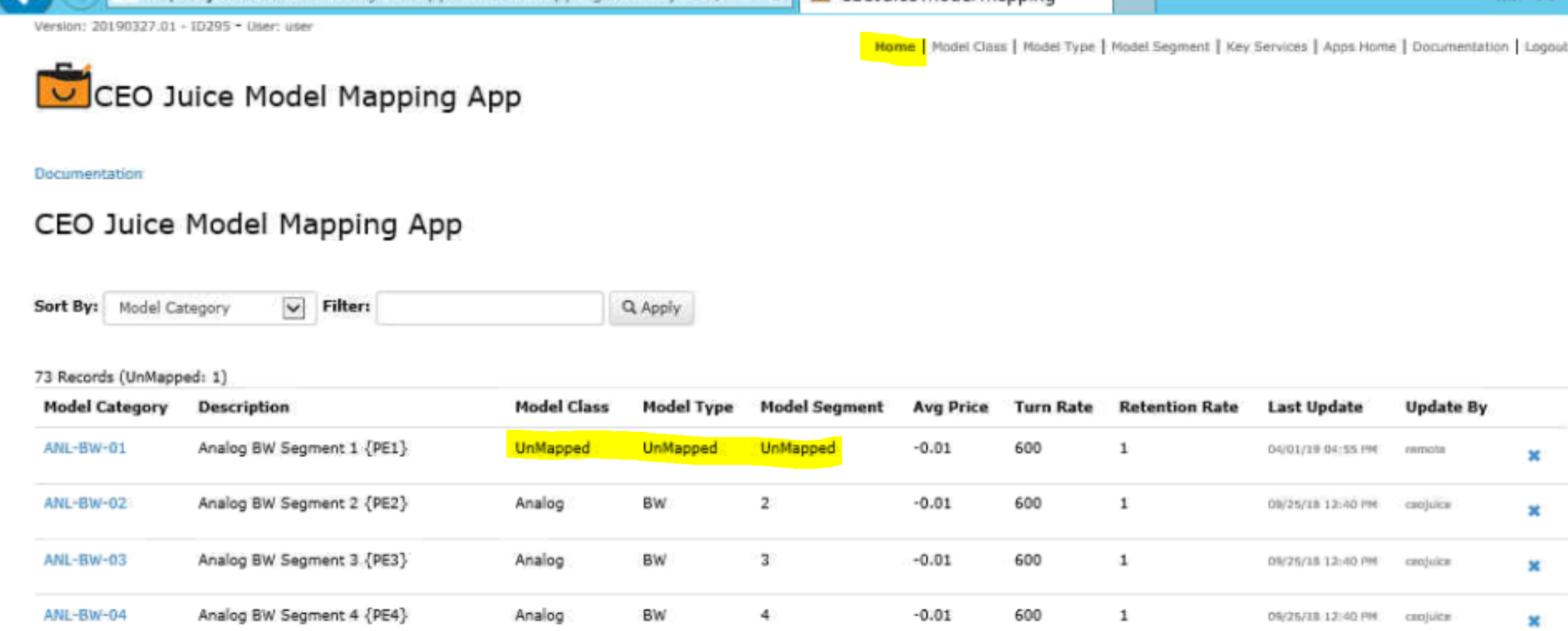Screen dimensions: 1568x631
Task: Open the Model Type menu page
Action: tap(1058, 47)
